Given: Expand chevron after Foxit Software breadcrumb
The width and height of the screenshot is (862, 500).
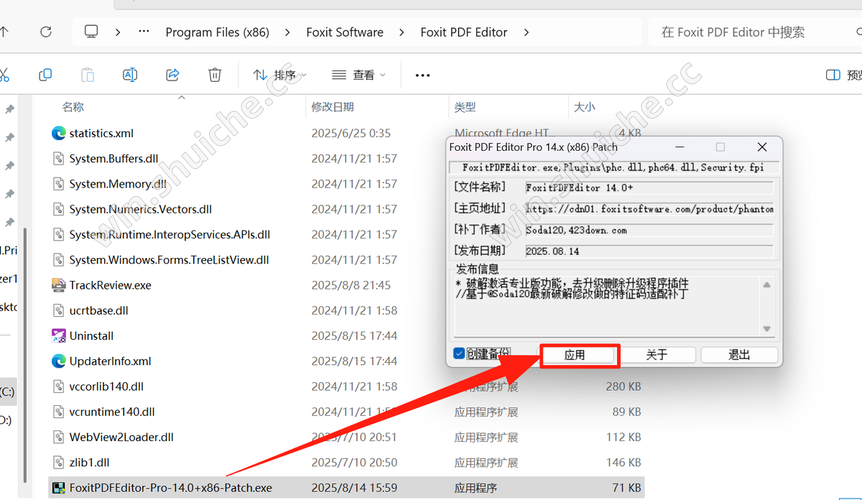Looking at the screenshot, I should pyautogui.click(x=402, y=32).
